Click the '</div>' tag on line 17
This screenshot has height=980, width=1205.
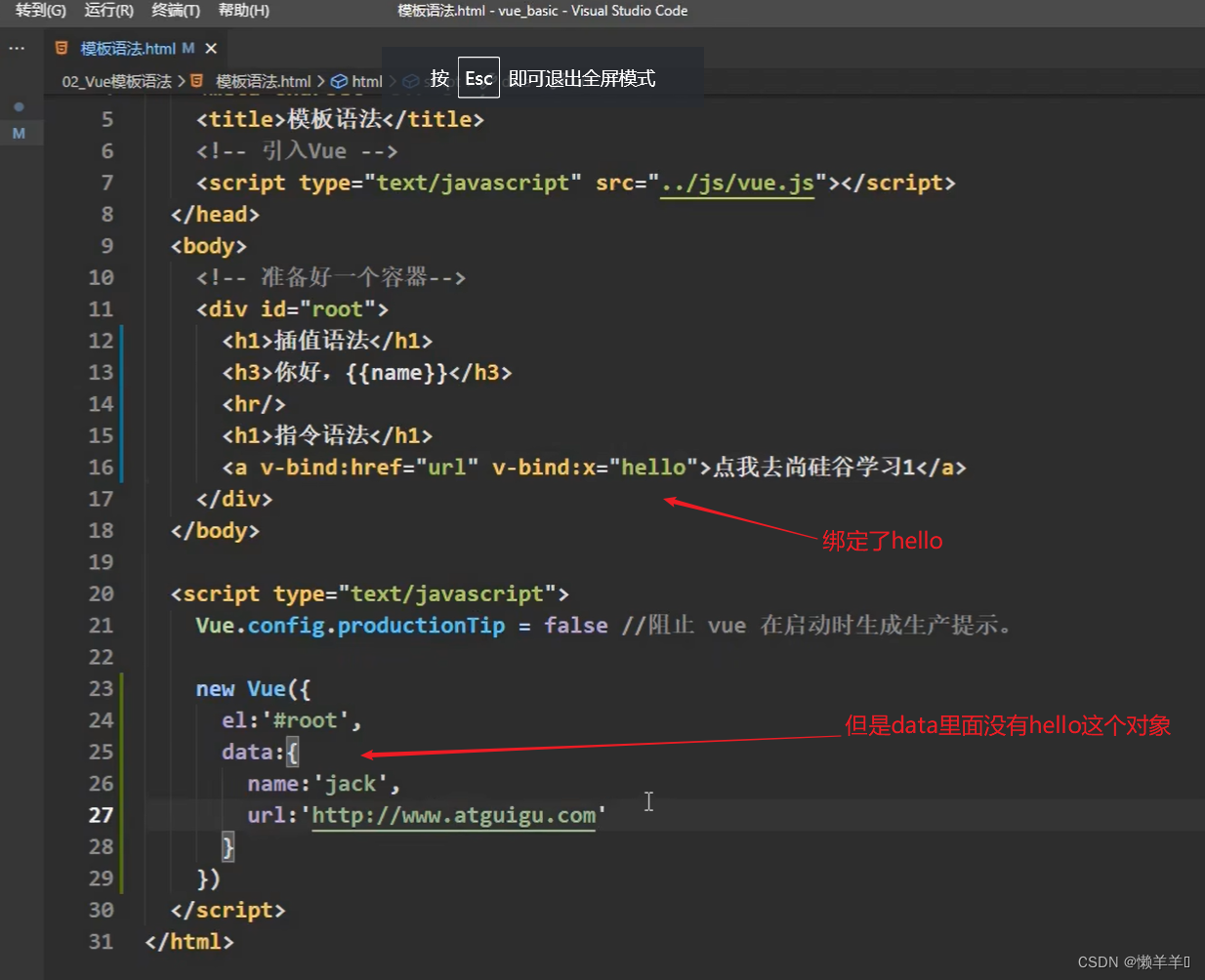pyautogui.click(x=234, y=499)
